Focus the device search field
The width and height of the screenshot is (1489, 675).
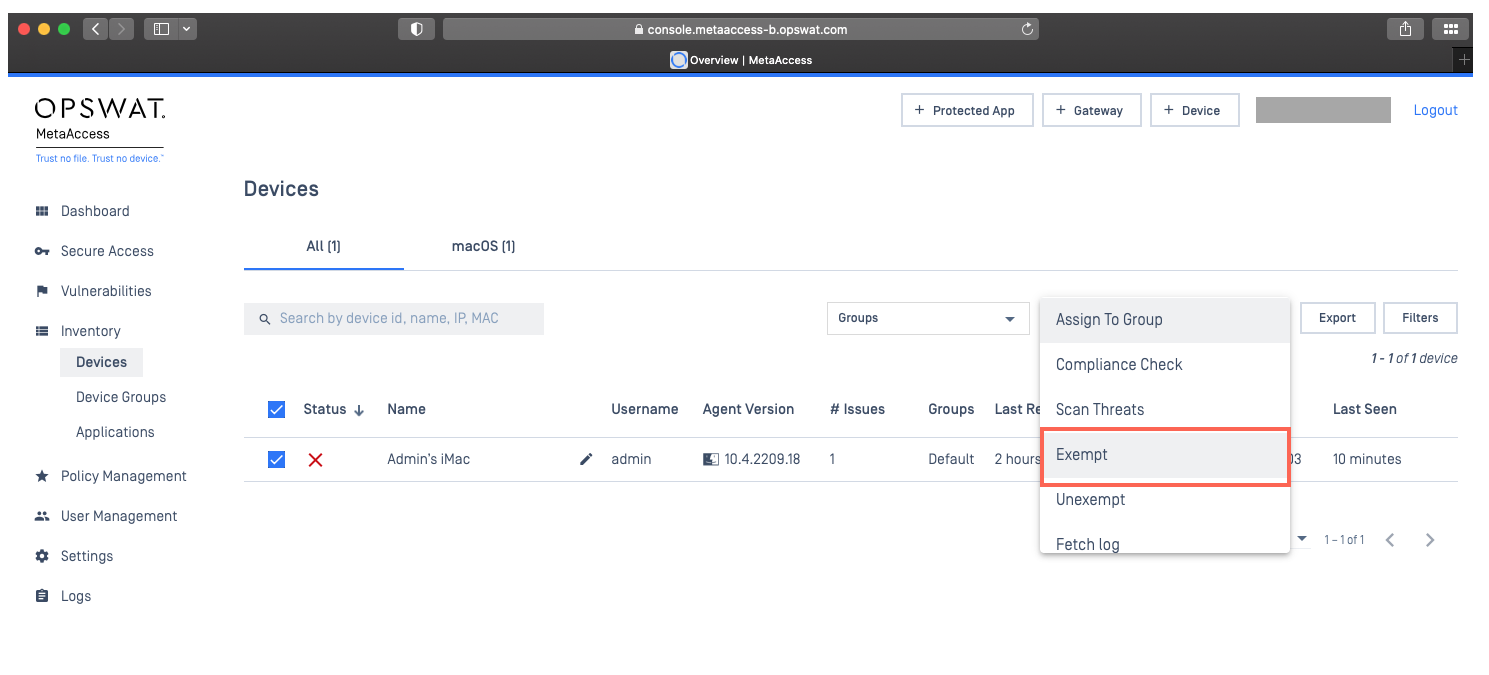(394, 319)
